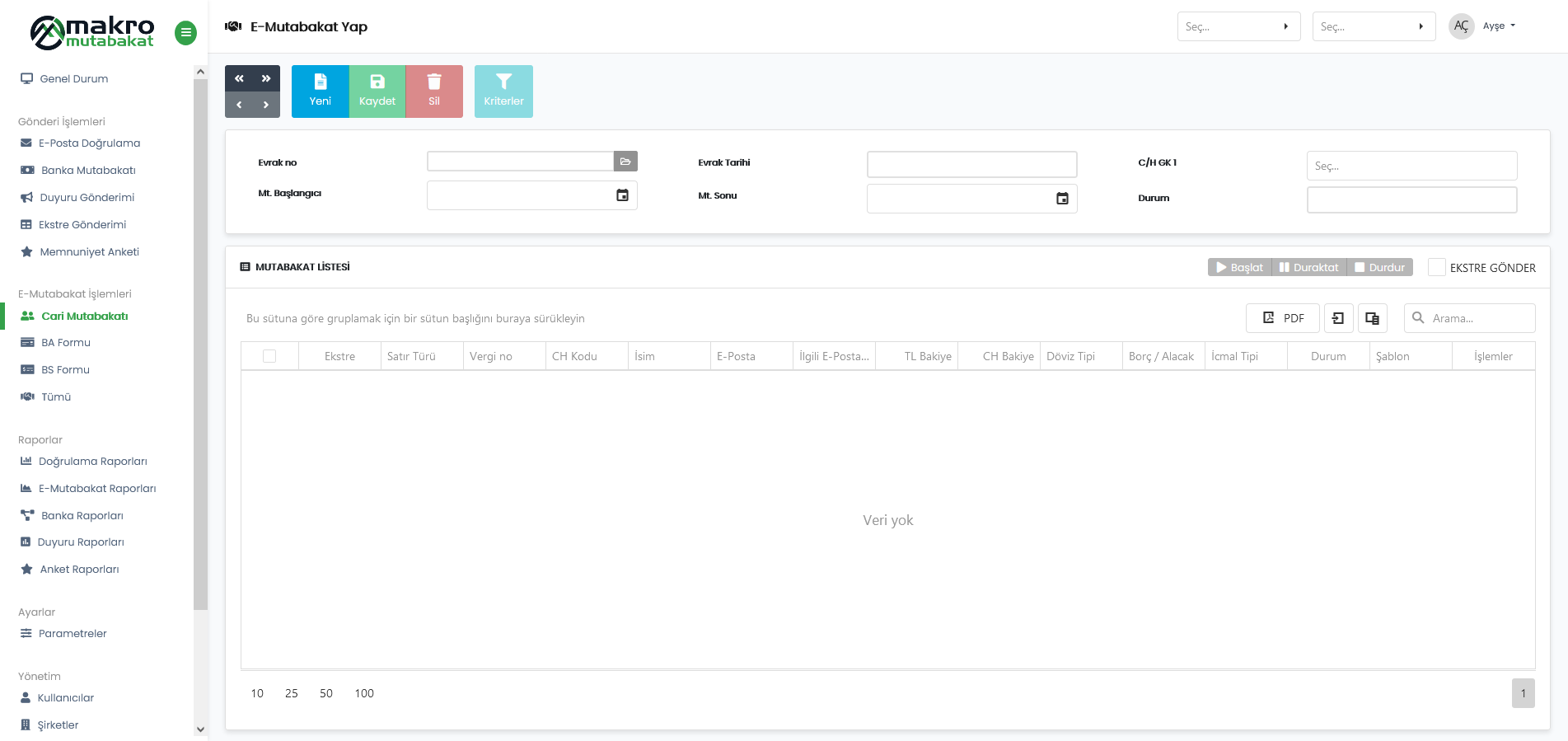This screenshot has height=741, width=1568.
Task: Click the Yeni new document icon
Action: pos(320,82)
